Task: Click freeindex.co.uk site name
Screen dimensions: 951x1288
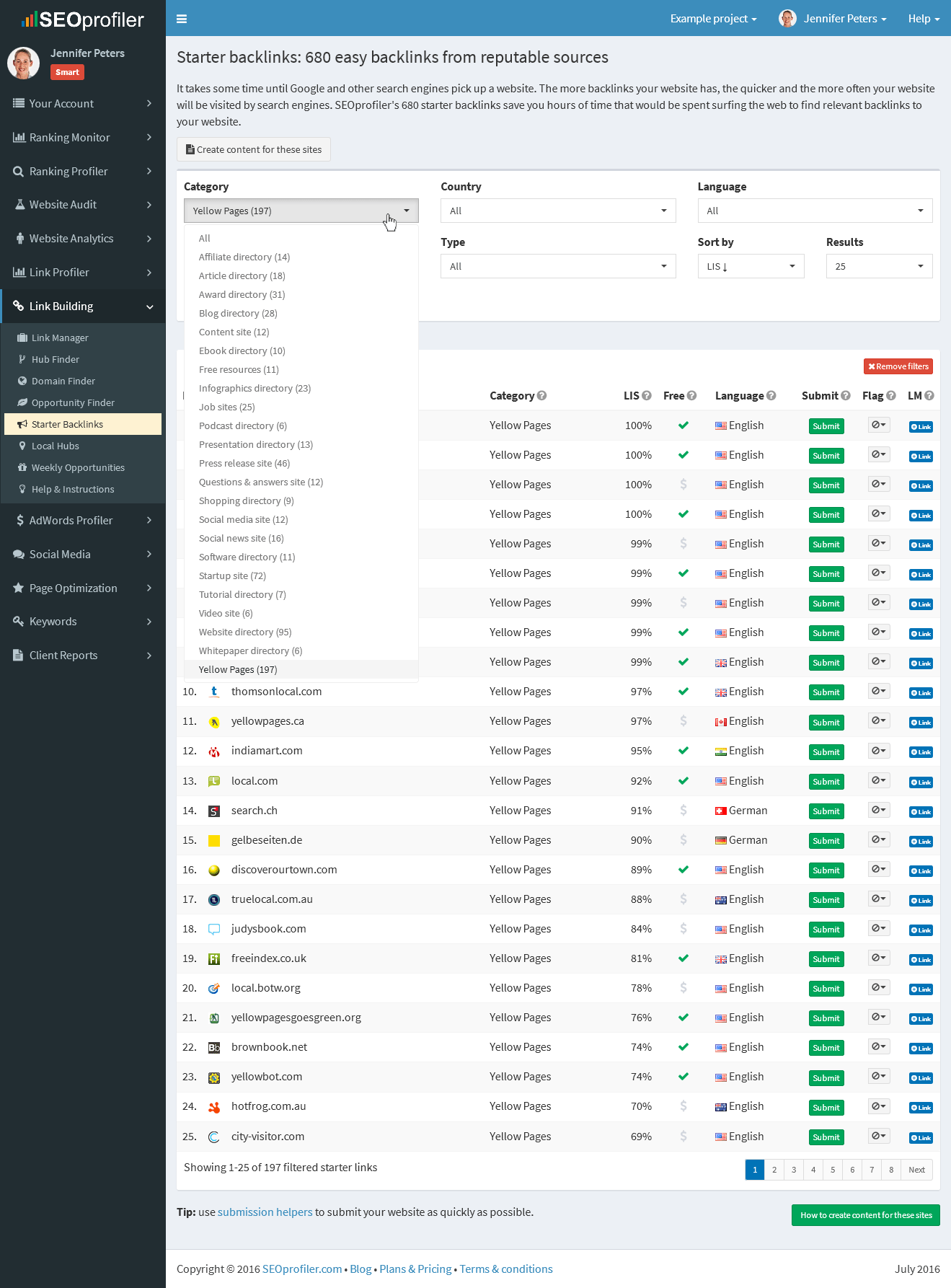Action: pos(269,958)
